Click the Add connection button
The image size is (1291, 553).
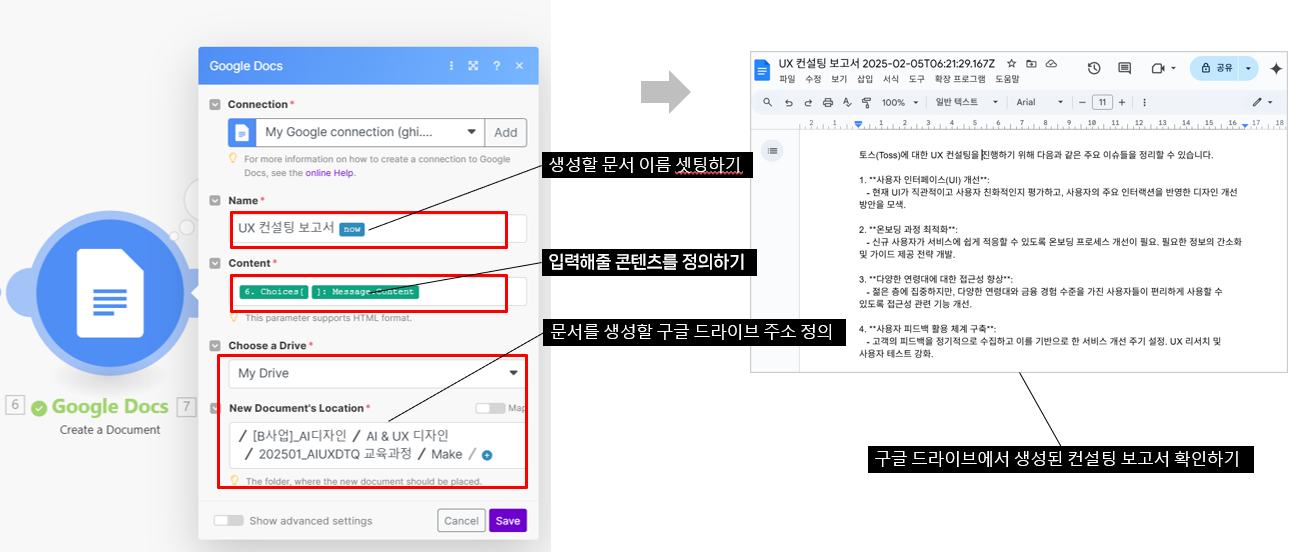point(505,132)
